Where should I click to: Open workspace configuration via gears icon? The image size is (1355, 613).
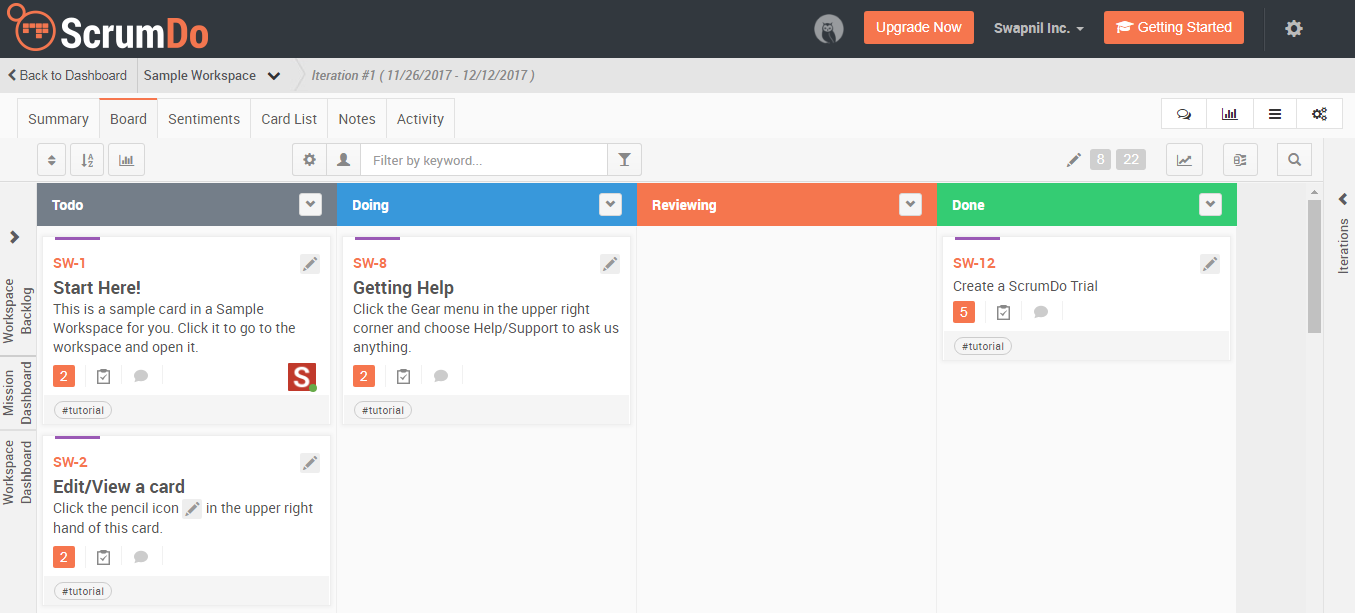pos(1319,113)
